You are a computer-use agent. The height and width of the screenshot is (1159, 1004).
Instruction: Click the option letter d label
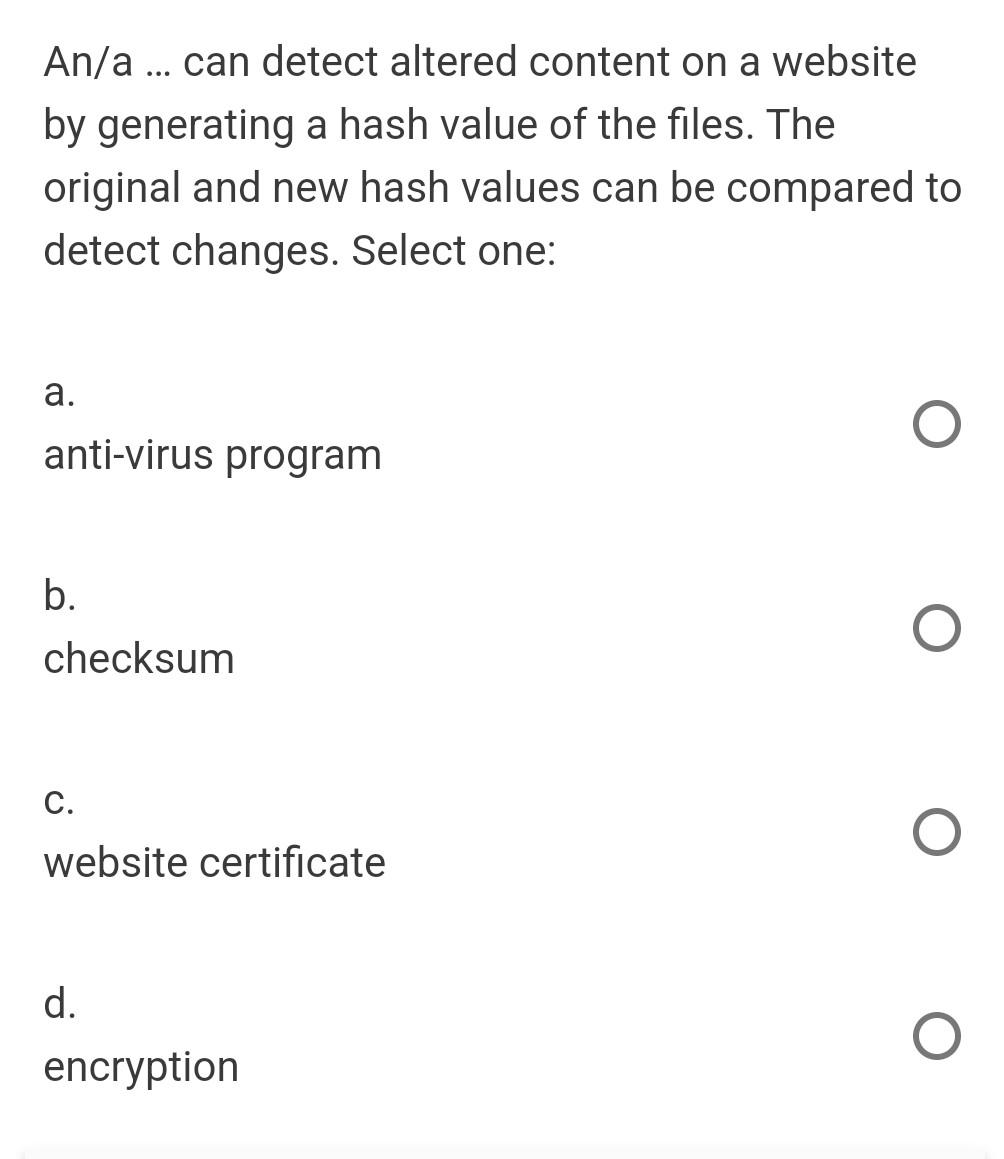point(58,1005)
